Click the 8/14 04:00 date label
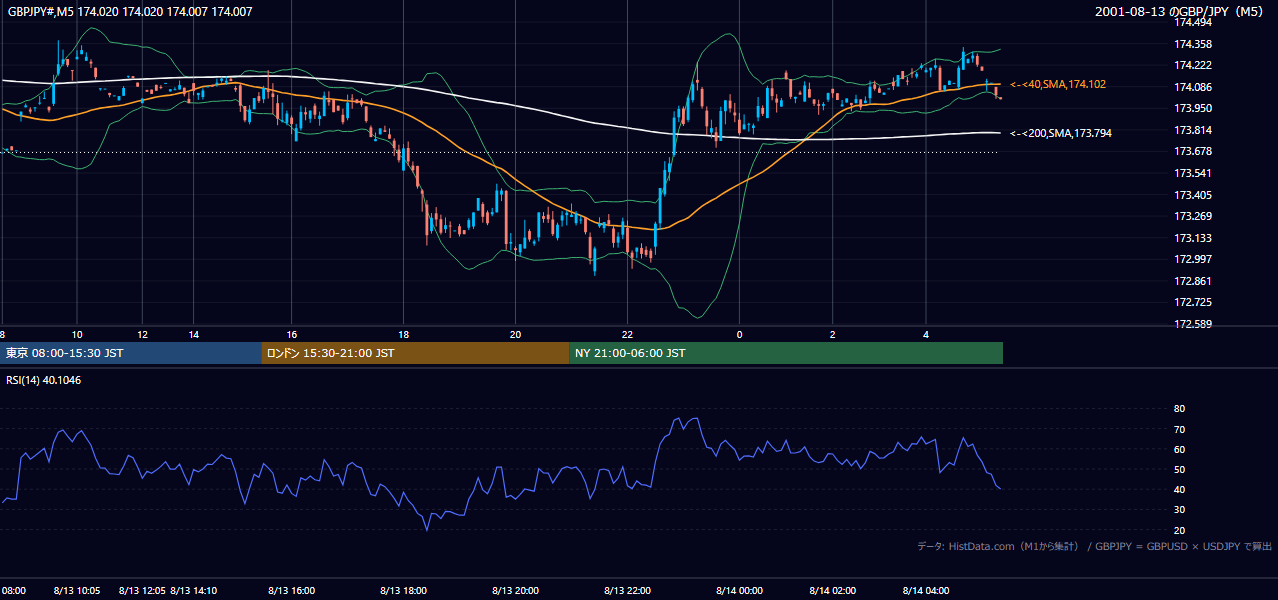1278x600 pixels. (x=926, y=591)
